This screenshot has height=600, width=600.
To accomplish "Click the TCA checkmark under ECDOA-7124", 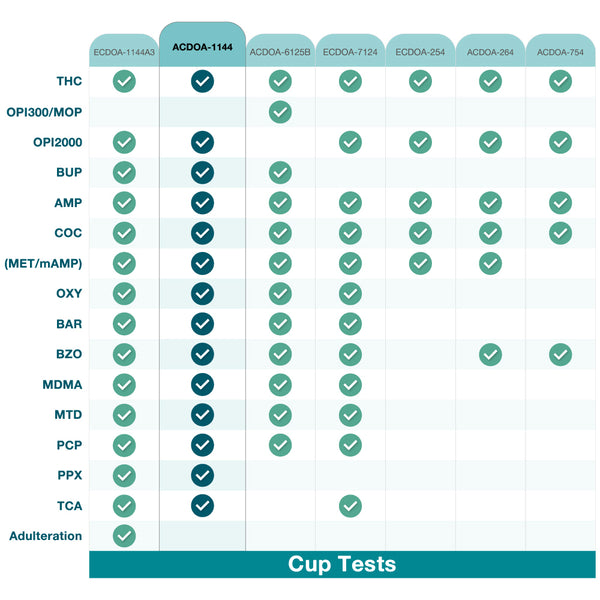I will click(350, 506).
